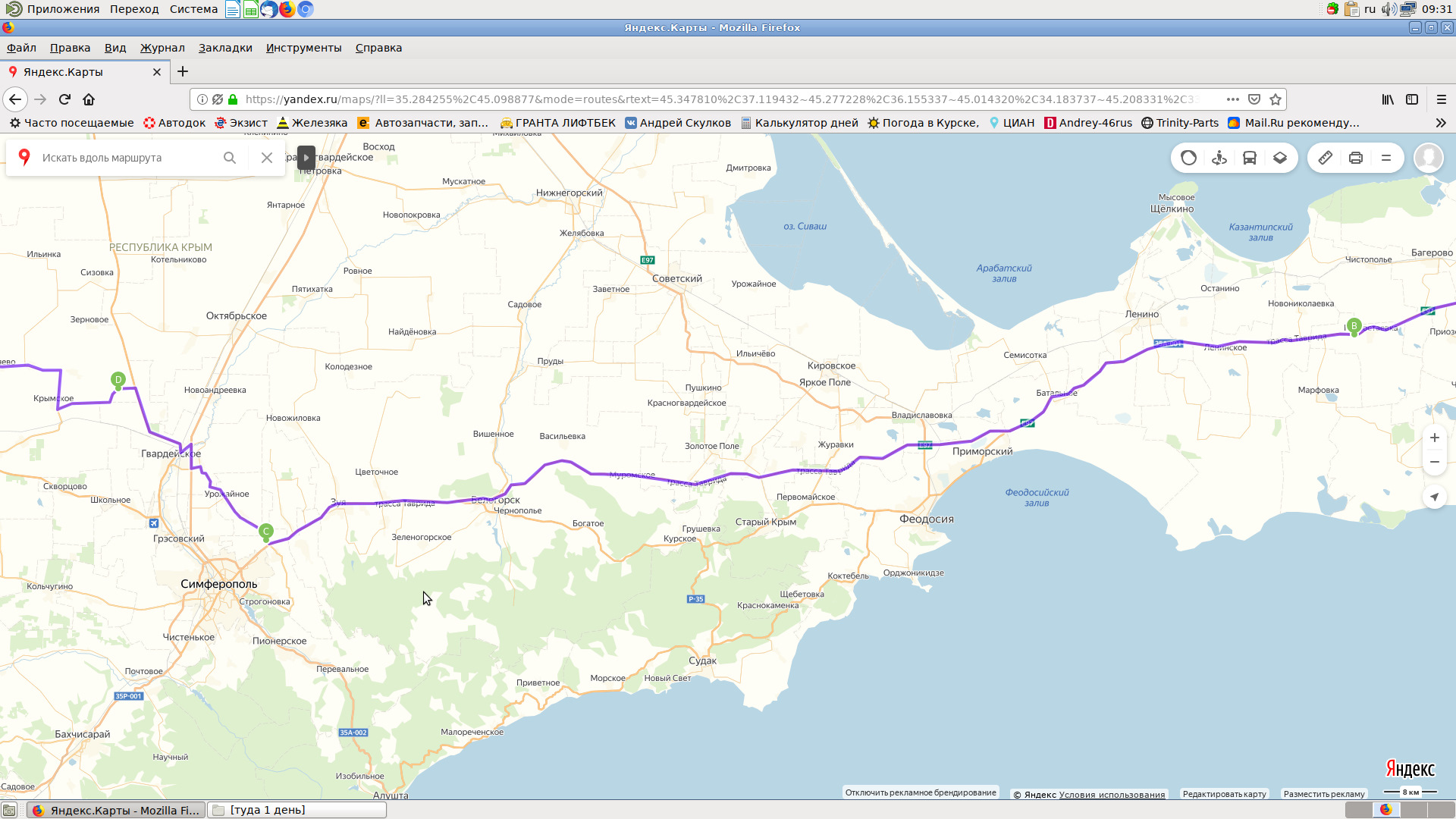The image size is (1456, 819).
Task: Open the Экзист bookmark
Action: tap(241, 123)
